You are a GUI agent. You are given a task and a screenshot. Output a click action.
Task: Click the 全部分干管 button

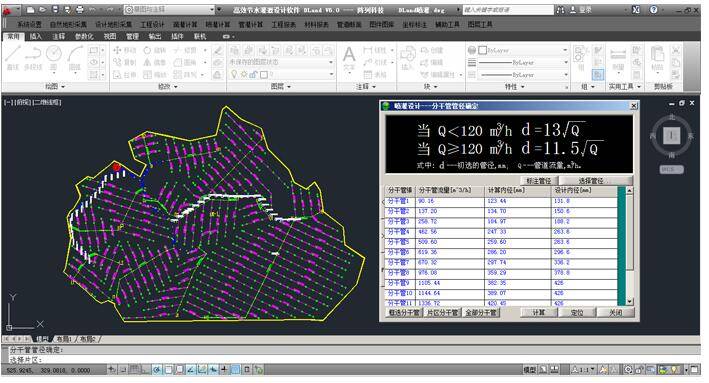[481, 312]
